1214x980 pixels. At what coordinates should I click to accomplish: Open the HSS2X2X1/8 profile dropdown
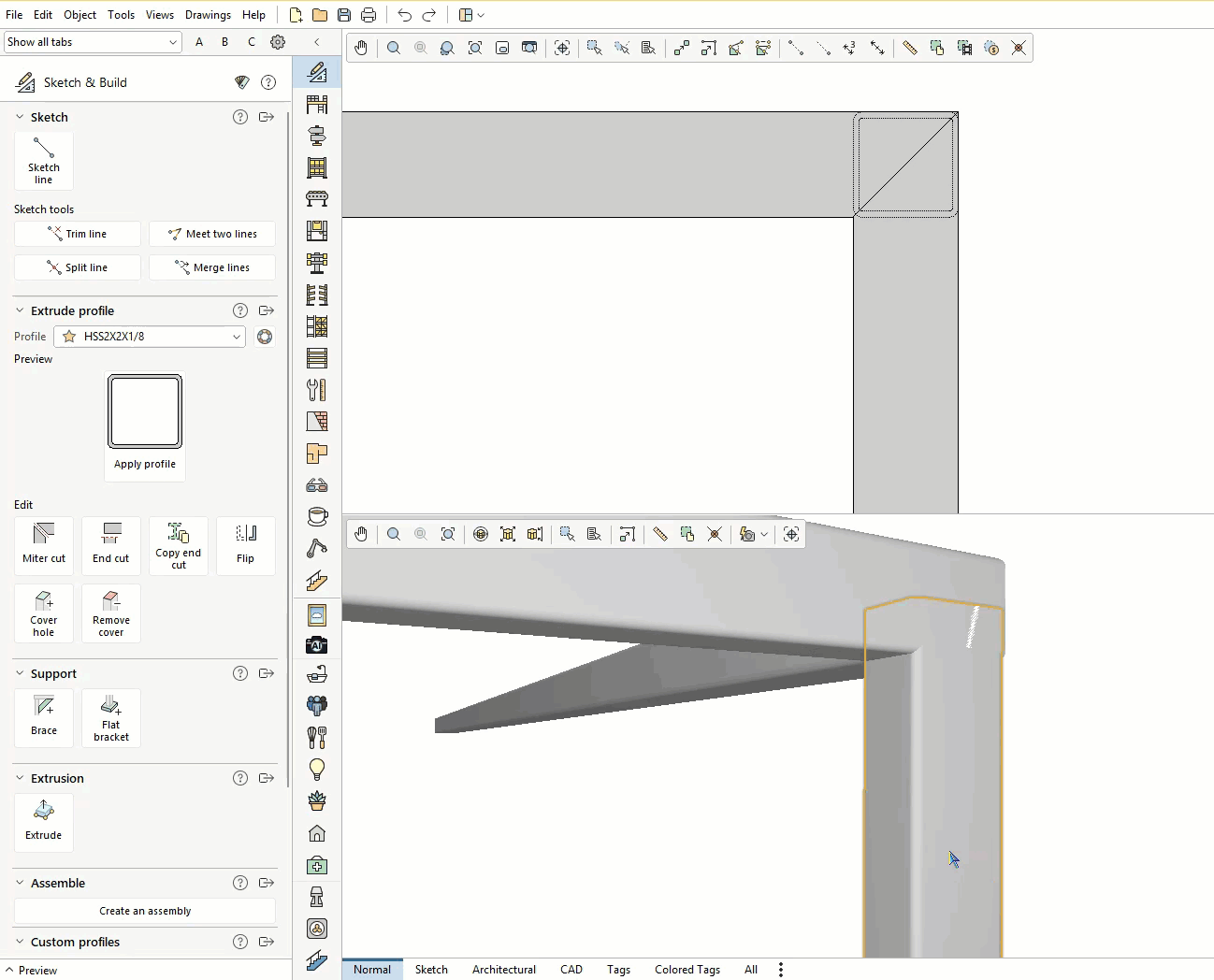pos(150,337)
